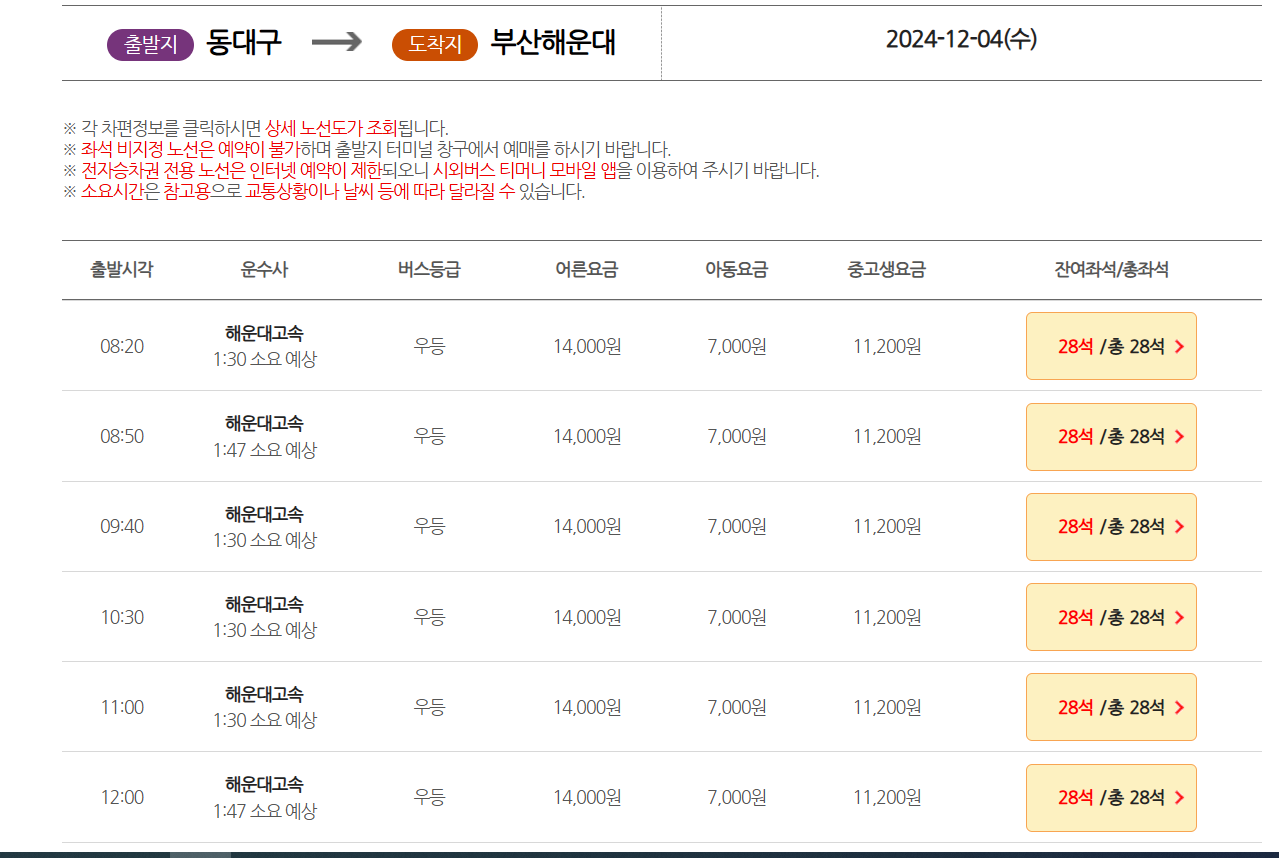Screen dimensions: 1279x858
Task: Click child fare 7,000원 in 09:40 row
Action: (x=737, y=526)
